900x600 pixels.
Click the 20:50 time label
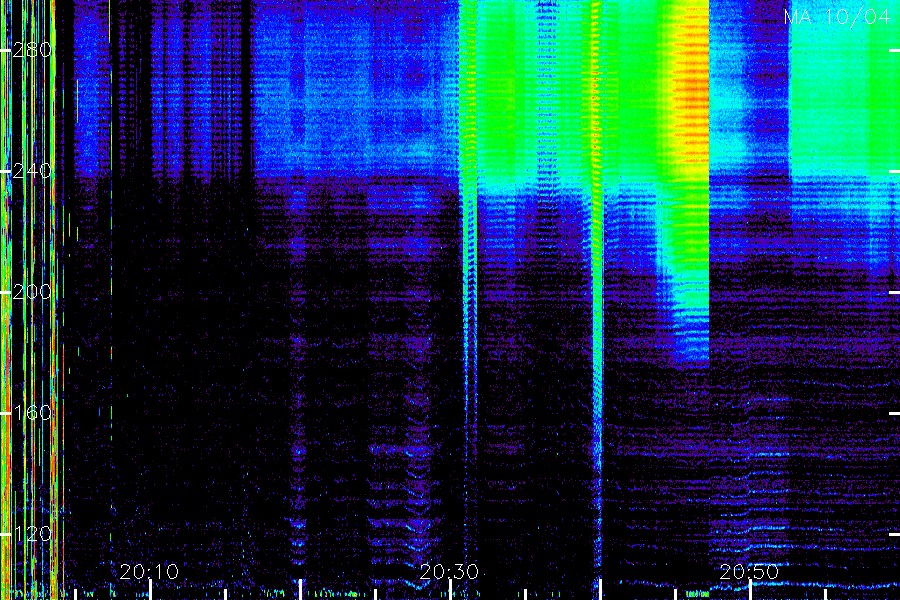pos(750,572)
